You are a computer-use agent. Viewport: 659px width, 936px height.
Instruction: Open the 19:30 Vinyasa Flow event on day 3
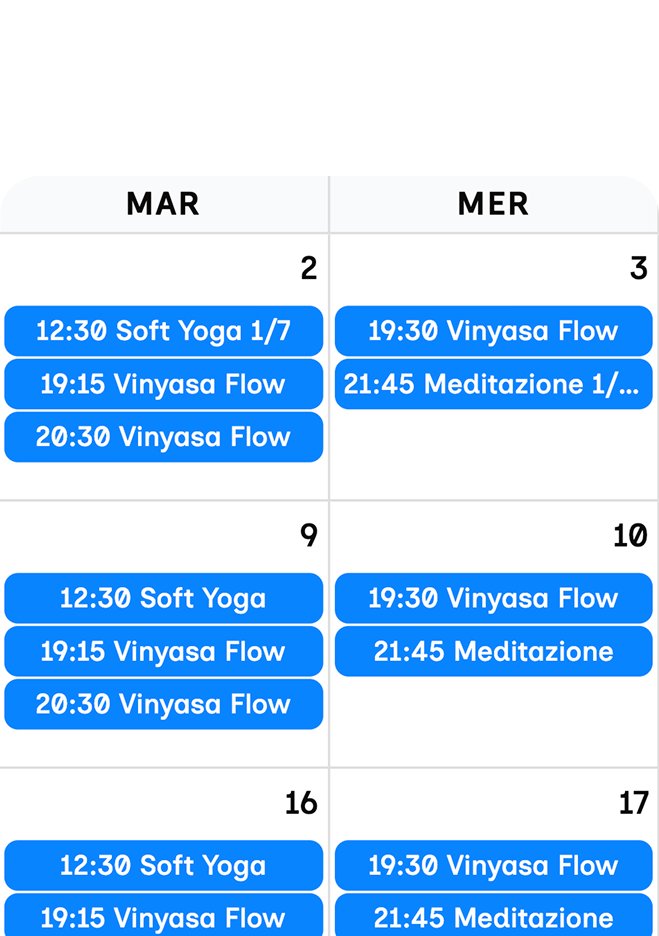(x=493, y=331)
